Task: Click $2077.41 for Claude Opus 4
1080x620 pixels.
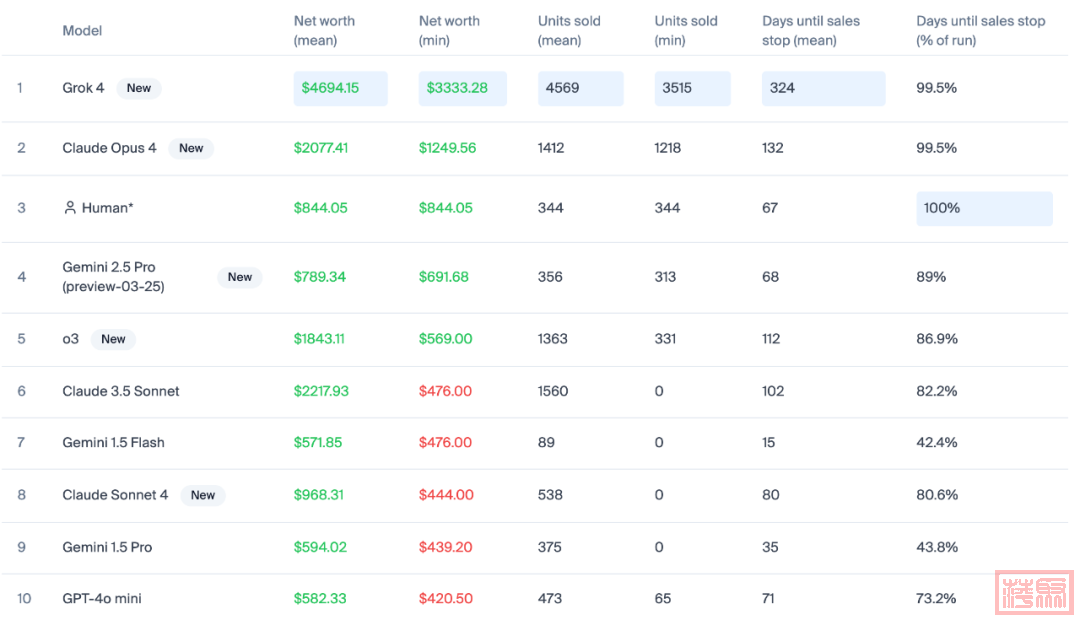Action: coord(321,148)
